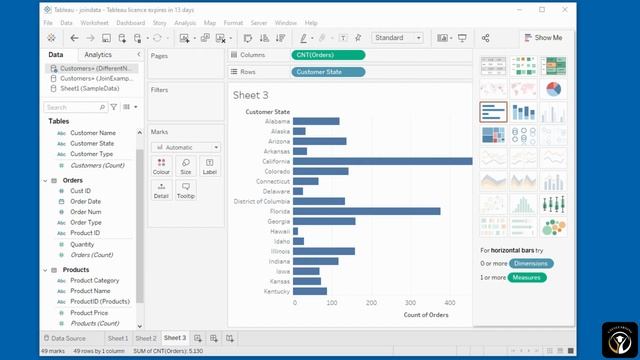
Task: Click the Duplicate sheet icon
Action: [x=205, y=38]
